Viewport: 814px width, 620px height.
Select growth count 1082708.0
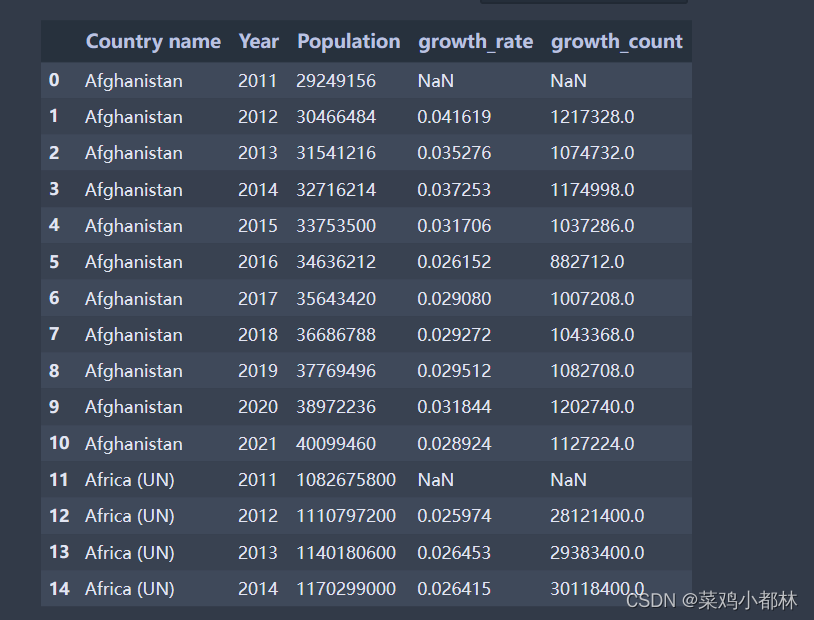[x=592, y=371]
